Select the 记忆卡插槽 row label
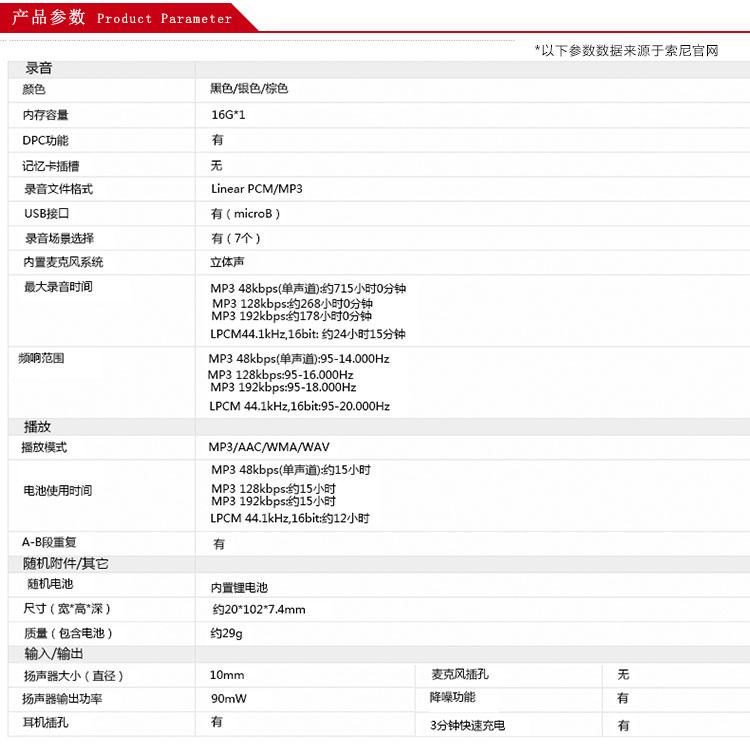This screenshot has width=750, height=755. coord(51,166)
